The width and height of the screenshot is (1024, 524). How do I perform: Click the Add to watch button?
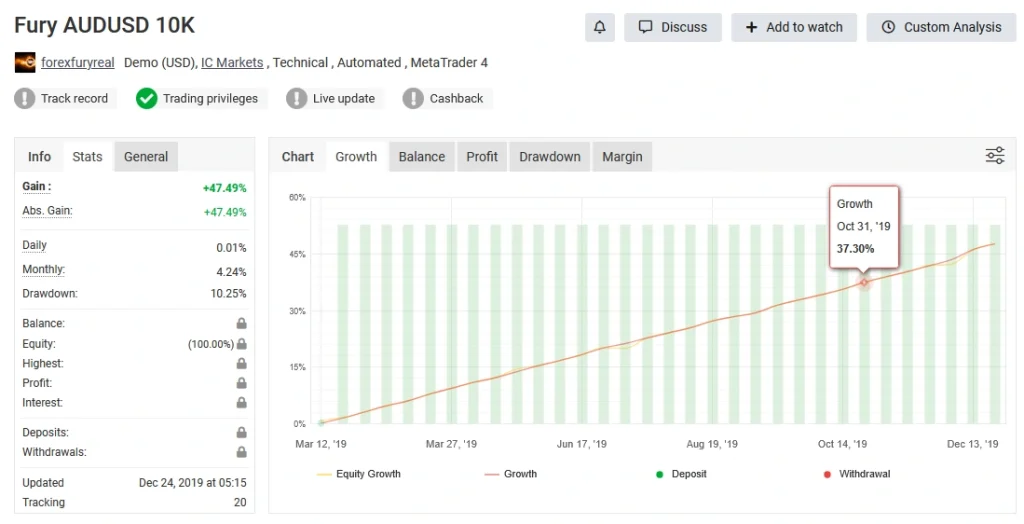click(794, 27)
